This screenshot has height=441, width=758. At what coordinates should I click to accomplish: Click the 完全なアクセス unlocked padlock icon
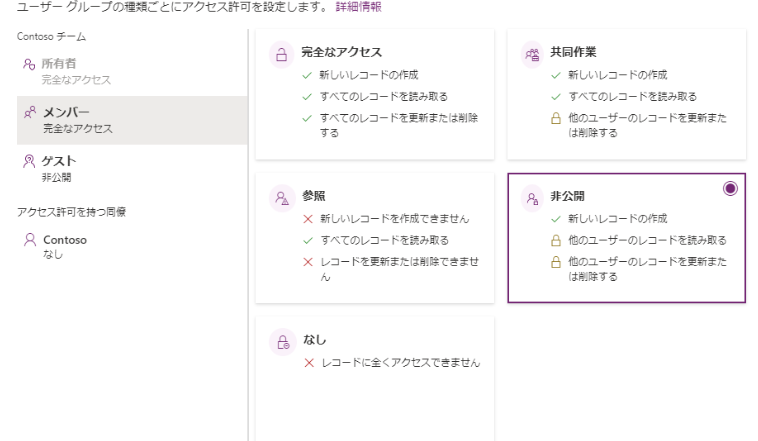[281, 55]
